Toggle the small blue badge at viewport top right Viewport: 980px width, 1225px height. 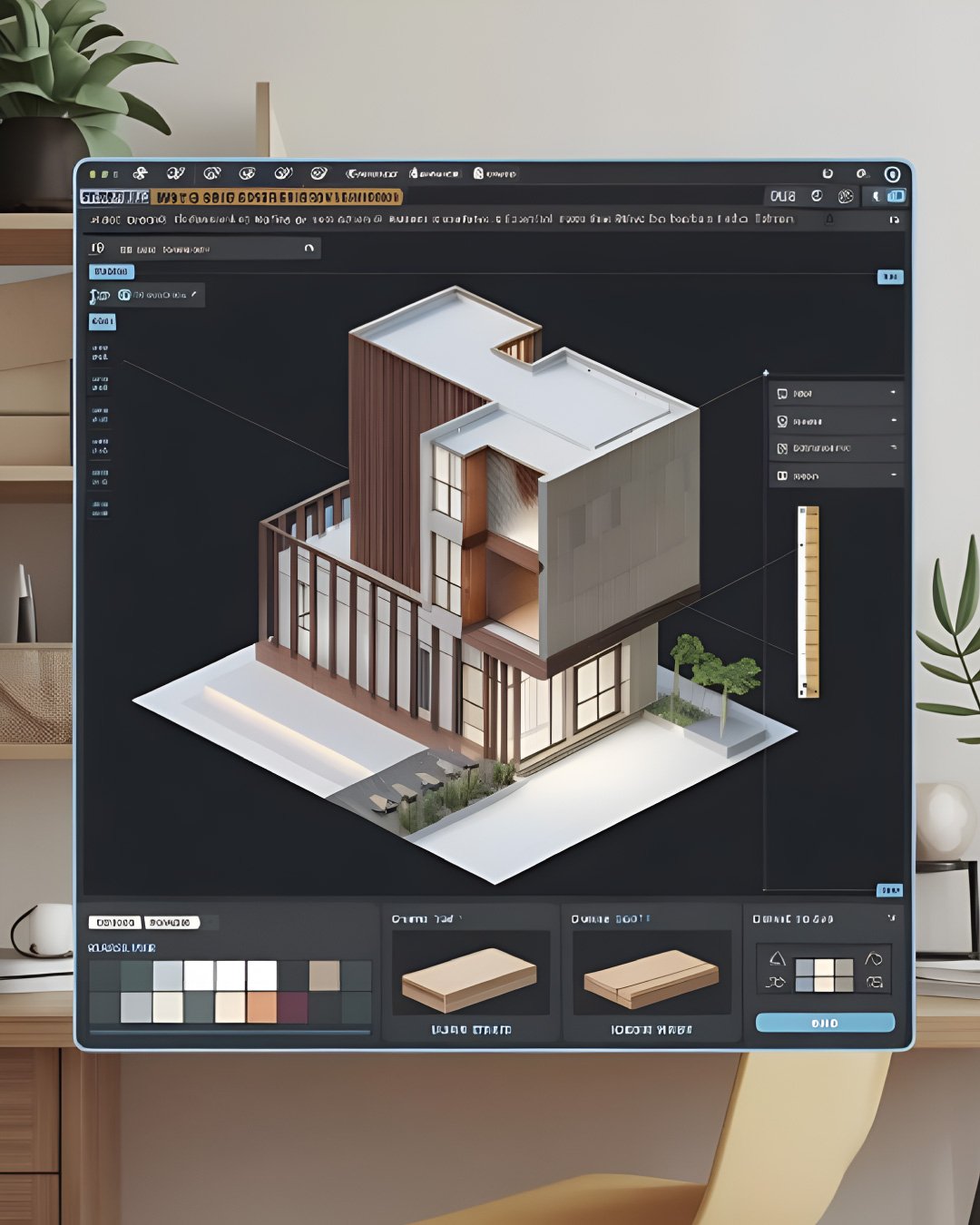tap(890, 277)
